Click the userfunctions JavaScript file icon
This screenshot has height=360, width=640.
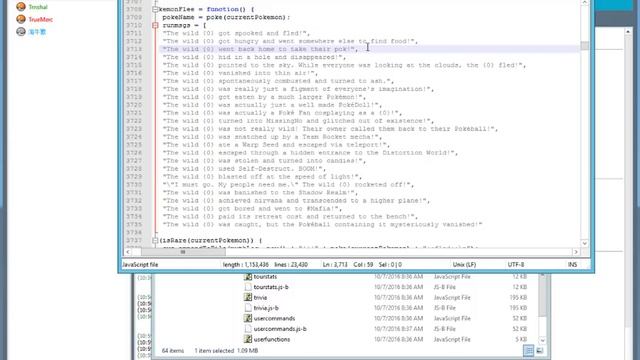tap(248, 339)
